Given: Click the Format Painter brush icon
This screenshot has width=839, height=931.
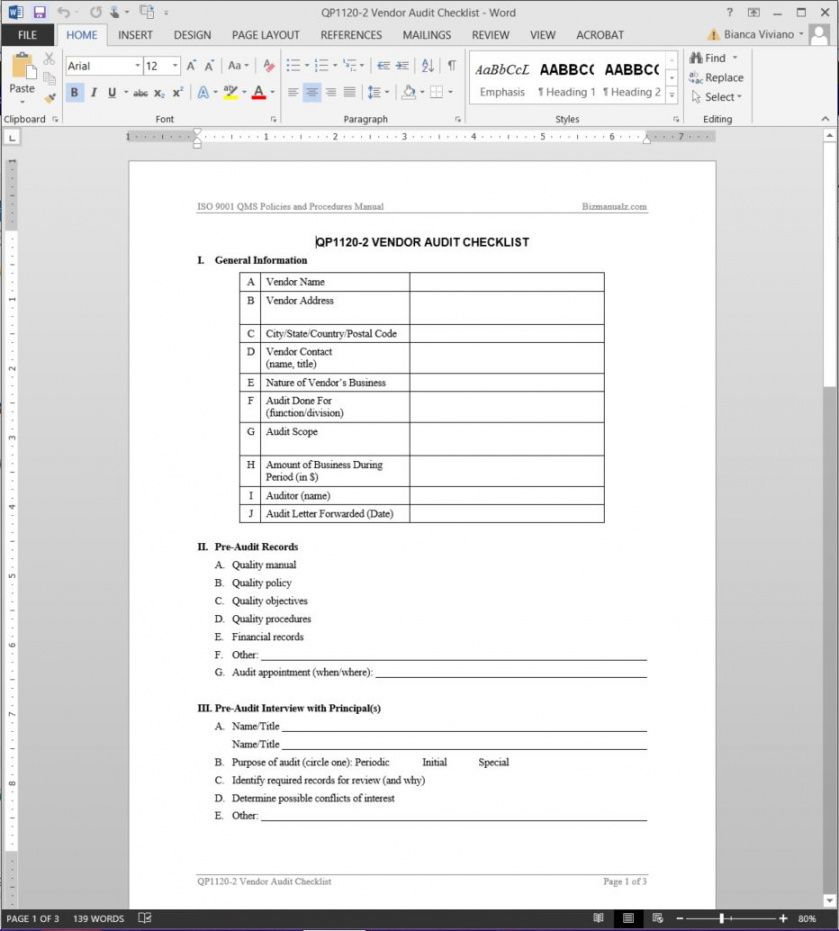Looking at the screenshot, I should (x=49, y=97).
